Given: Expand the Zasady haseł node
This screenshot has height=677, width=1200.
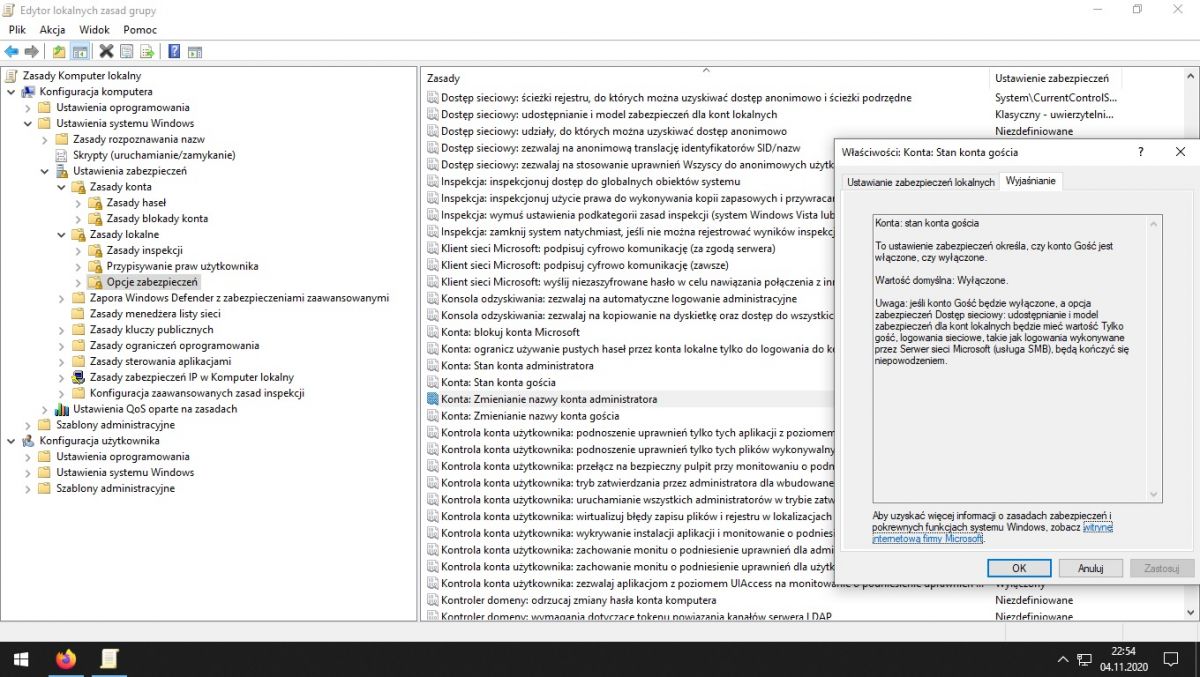Looking at the screenshot, I should point(78,203).
